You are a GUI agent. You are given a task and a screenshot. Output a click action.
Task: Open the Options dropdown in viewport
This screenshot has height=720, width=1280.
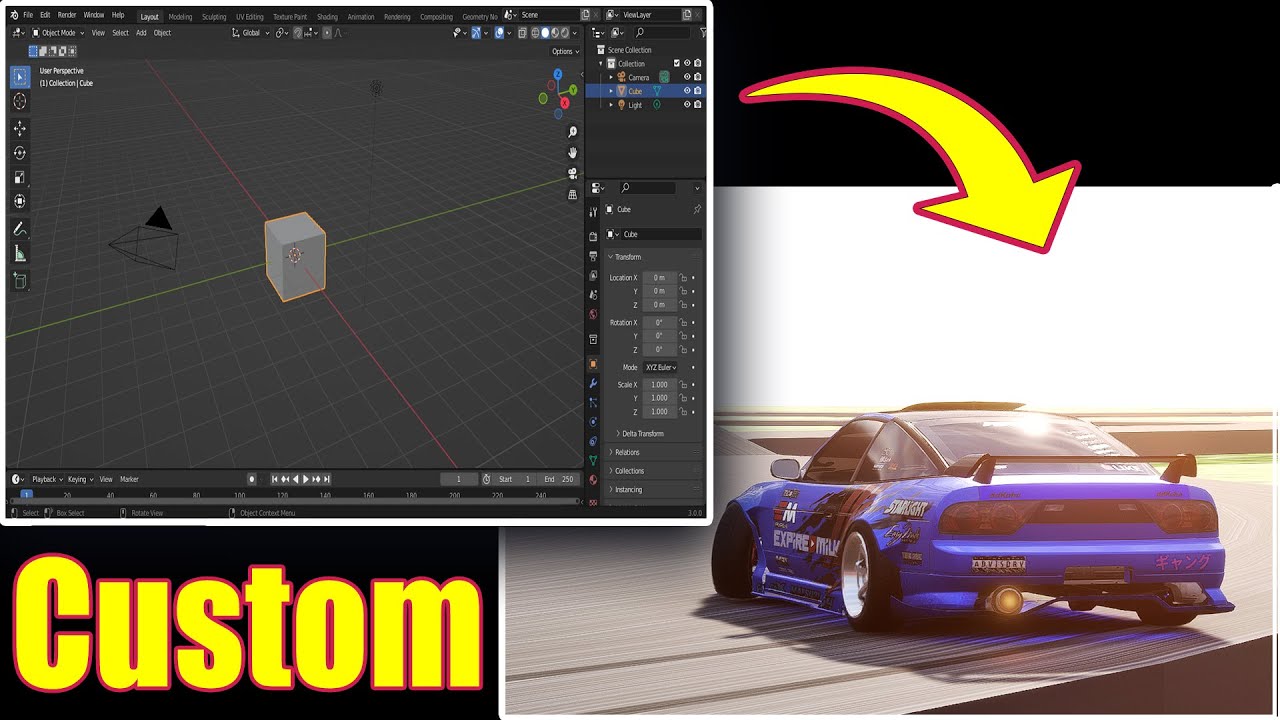[x=565, y=51]
